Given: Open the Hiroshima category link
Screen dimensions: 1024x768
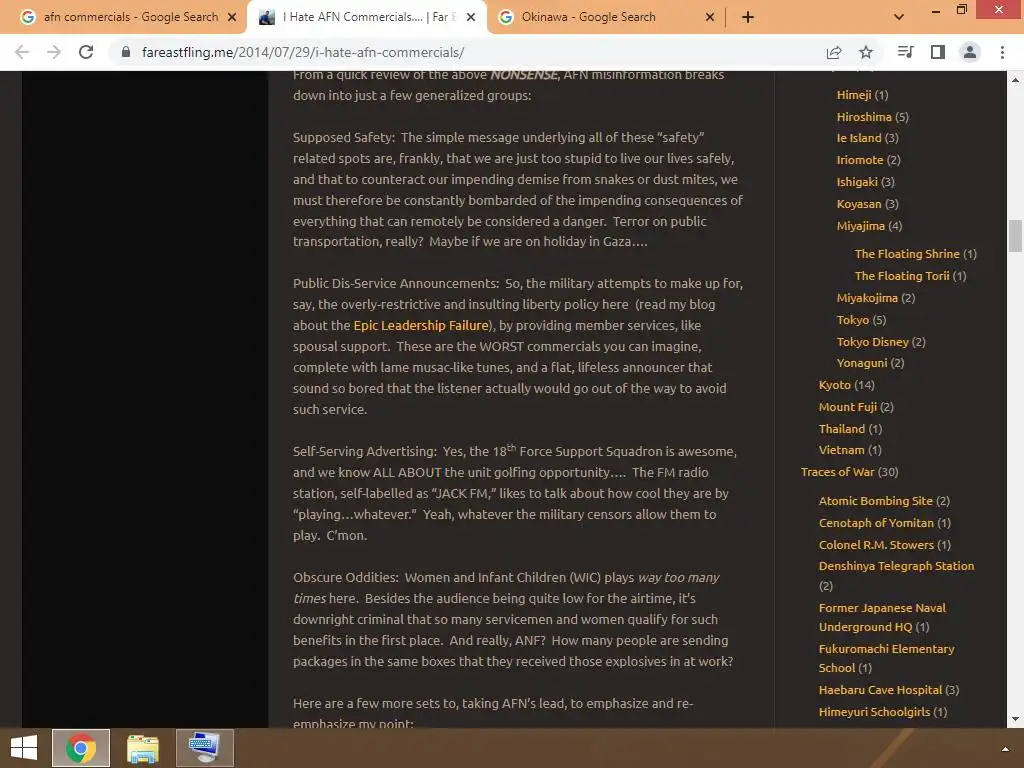Looking at the screenshot, I should point(864,117).
